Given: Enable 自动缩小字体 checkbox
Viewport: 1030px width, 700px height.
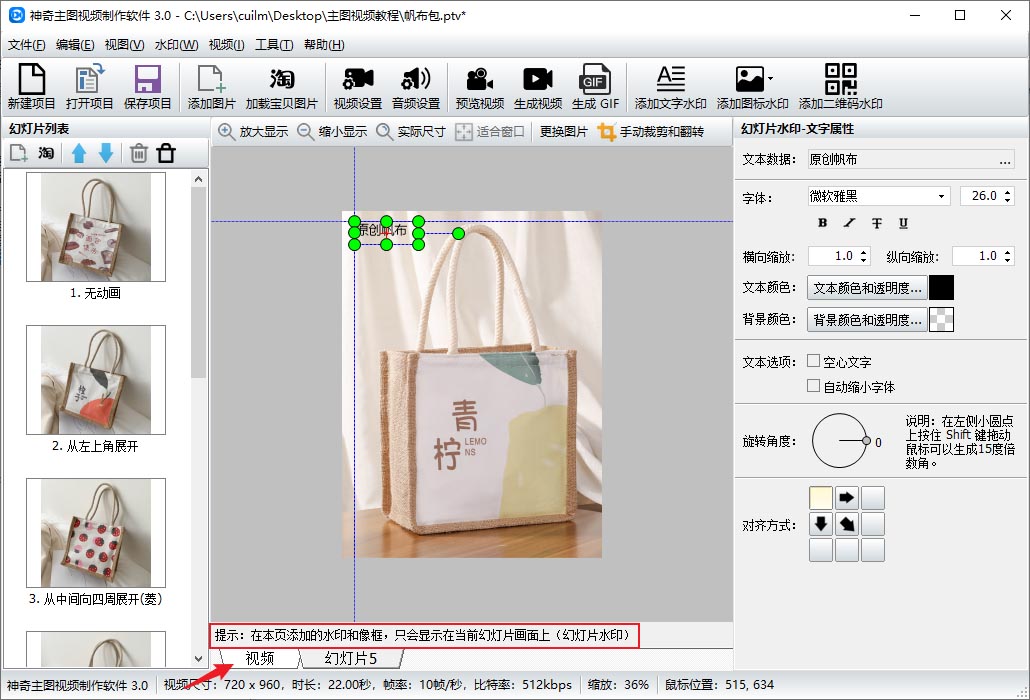Looking at the screenshot, I should point(813,385).
